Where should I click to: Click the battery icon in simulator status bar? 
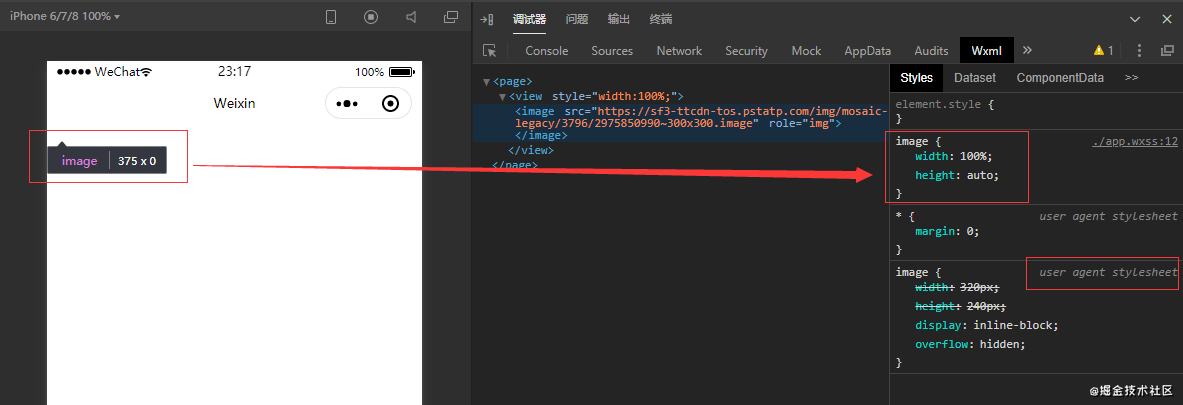pos(402,72)
